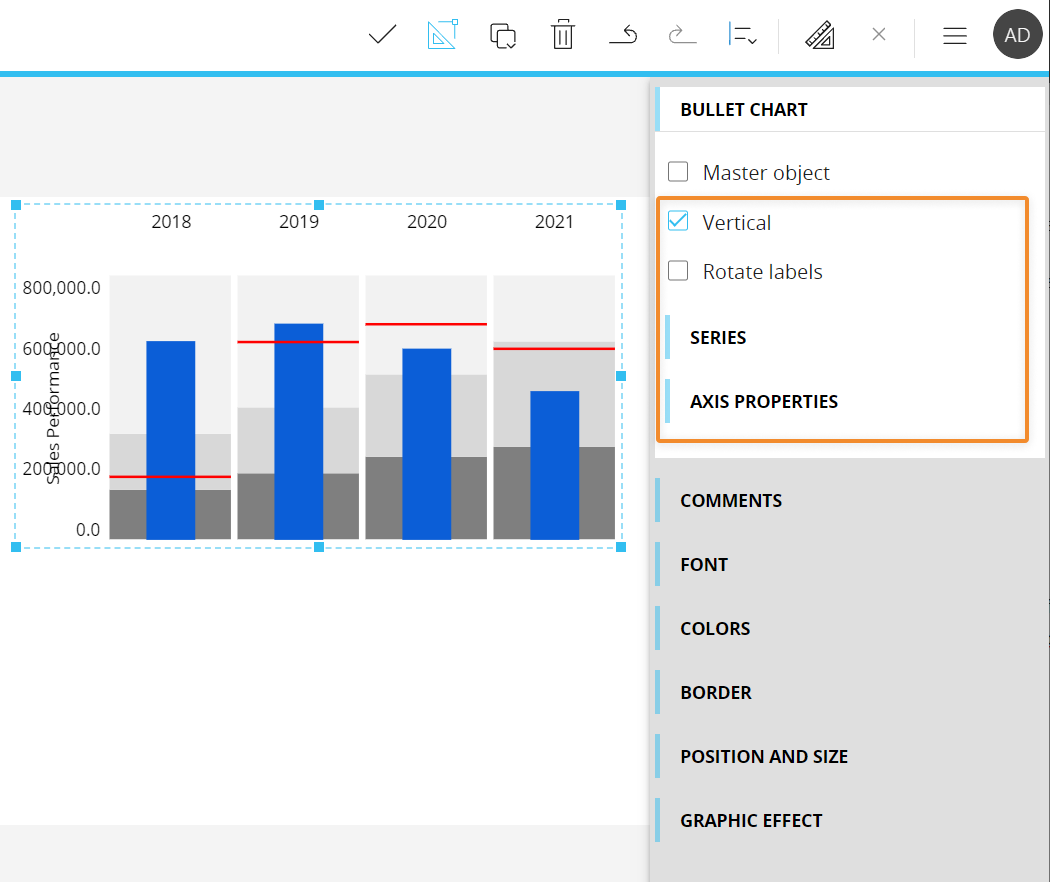Click the checkmark confirm icon in toolbar

(382, 35)
